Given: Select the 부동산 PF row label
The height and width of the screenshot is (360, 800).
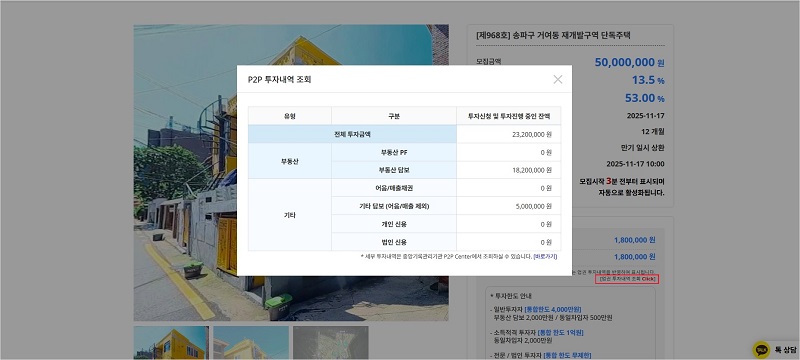Looking at the screenshot, I should (x=394, y=152).
